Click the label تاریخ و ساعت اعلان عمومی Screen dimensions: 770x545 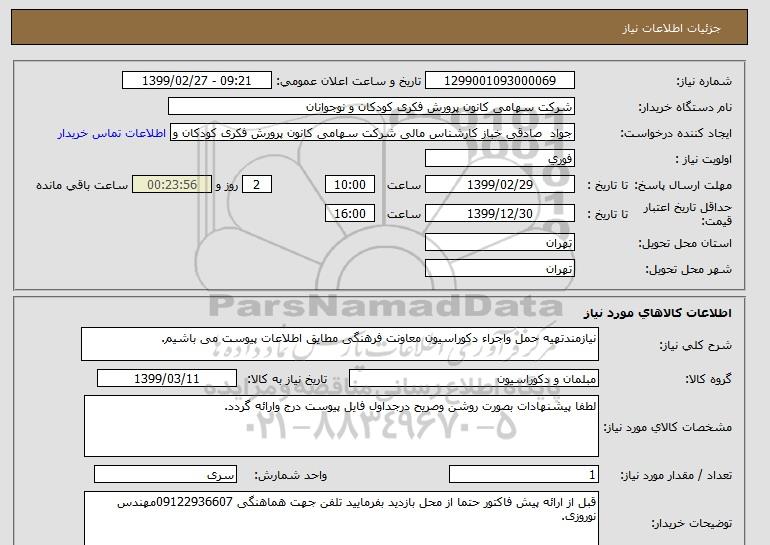349,81
